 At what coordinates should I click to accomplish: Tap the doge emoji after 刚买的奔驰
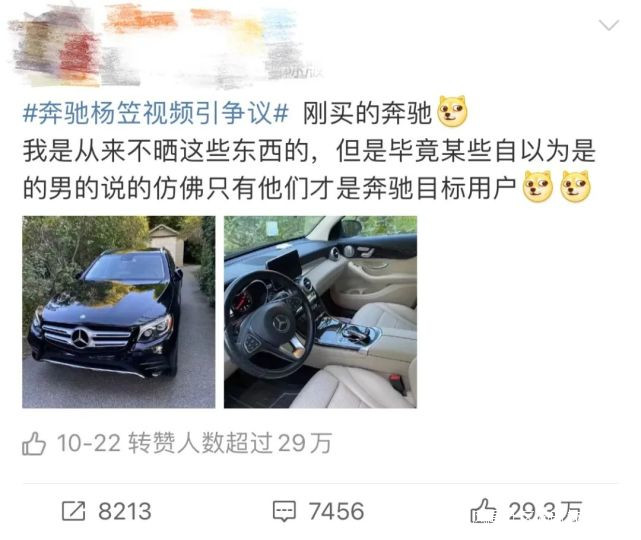coord(452,111)
